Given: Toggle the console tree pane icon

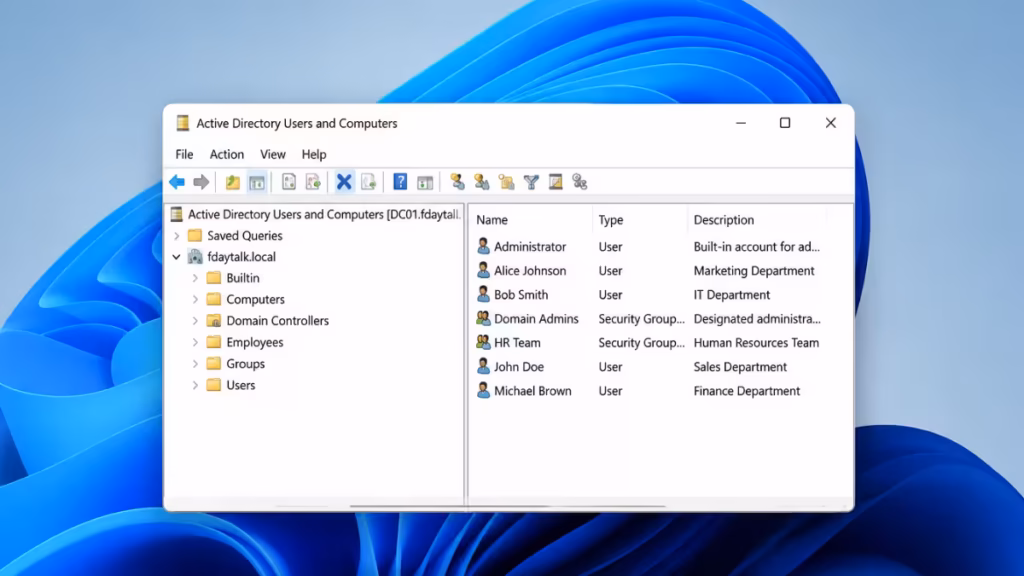Looking at the screenshot, I should 257,182.
